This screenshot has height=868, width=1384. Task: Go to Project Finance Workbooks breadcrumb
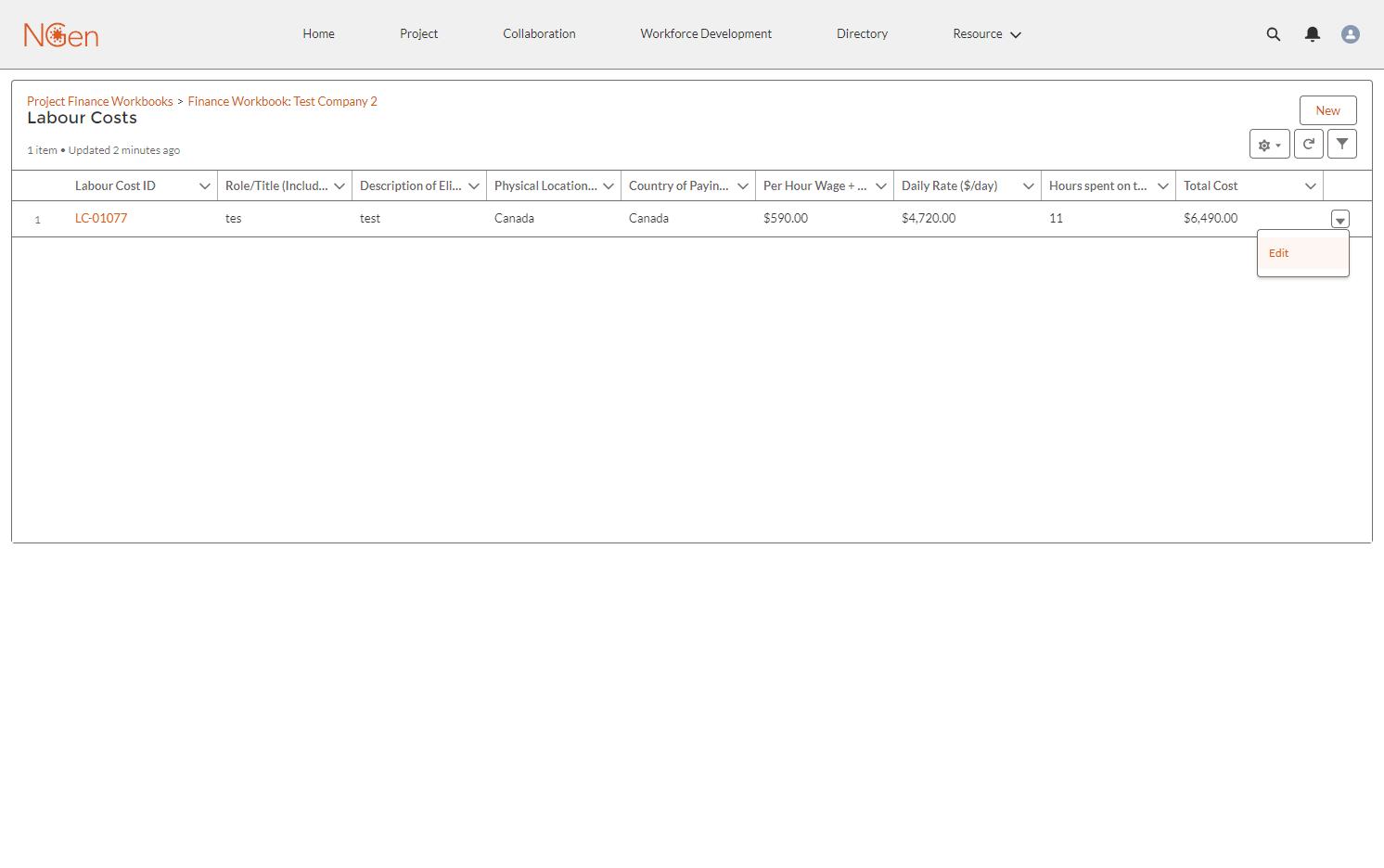click(x=100, y=101)
